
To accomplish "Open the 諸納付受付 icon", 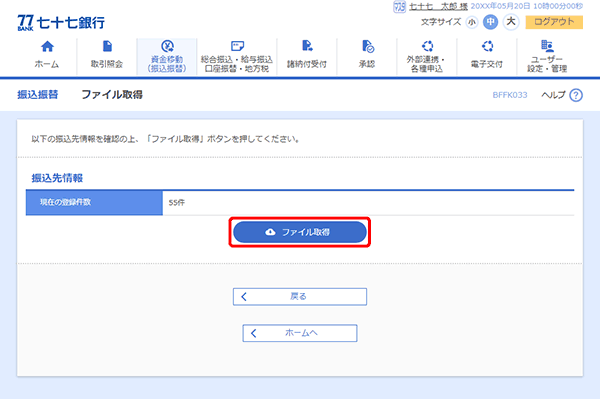I will coord(307,46).
